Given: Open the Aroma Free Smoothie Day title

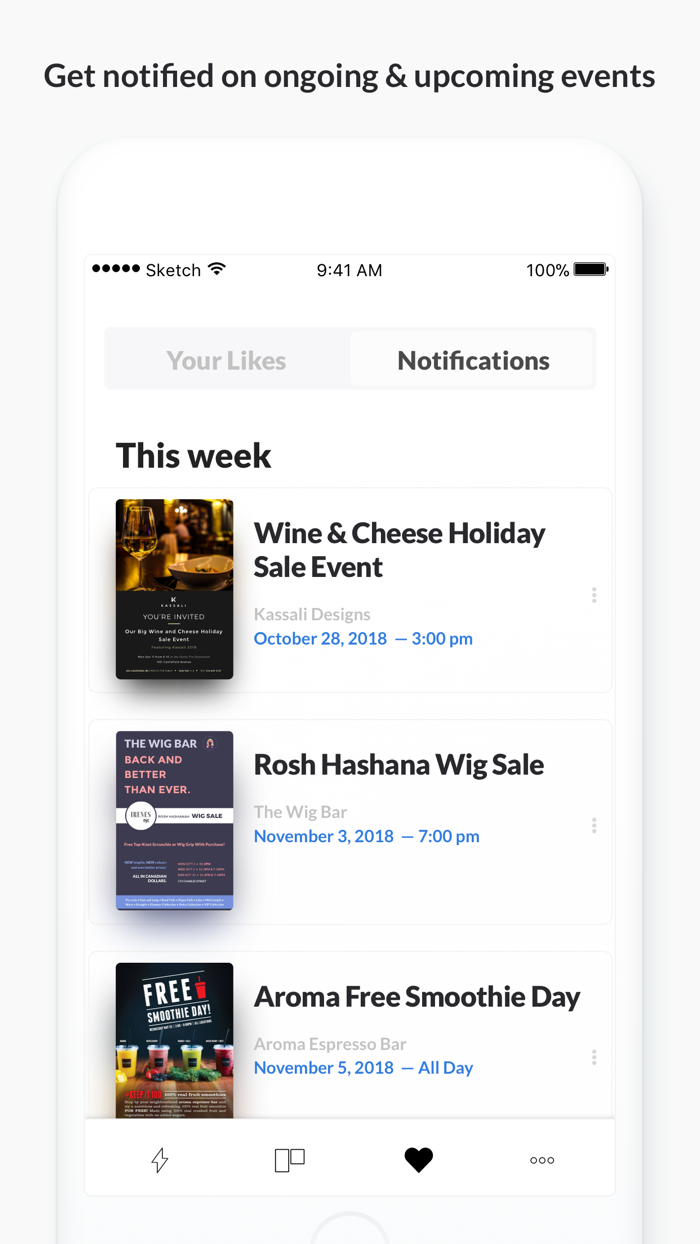Looking at the screenshot, I should [x=417, y=997].
